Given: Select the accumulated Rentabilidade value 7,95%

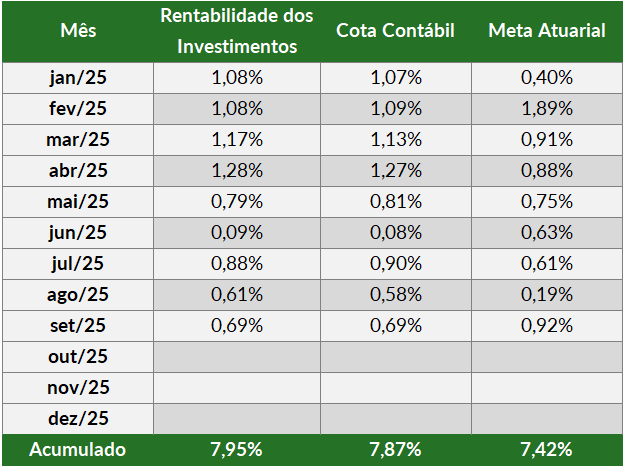Looking at the screenshot, I should [x=237, y=450].
